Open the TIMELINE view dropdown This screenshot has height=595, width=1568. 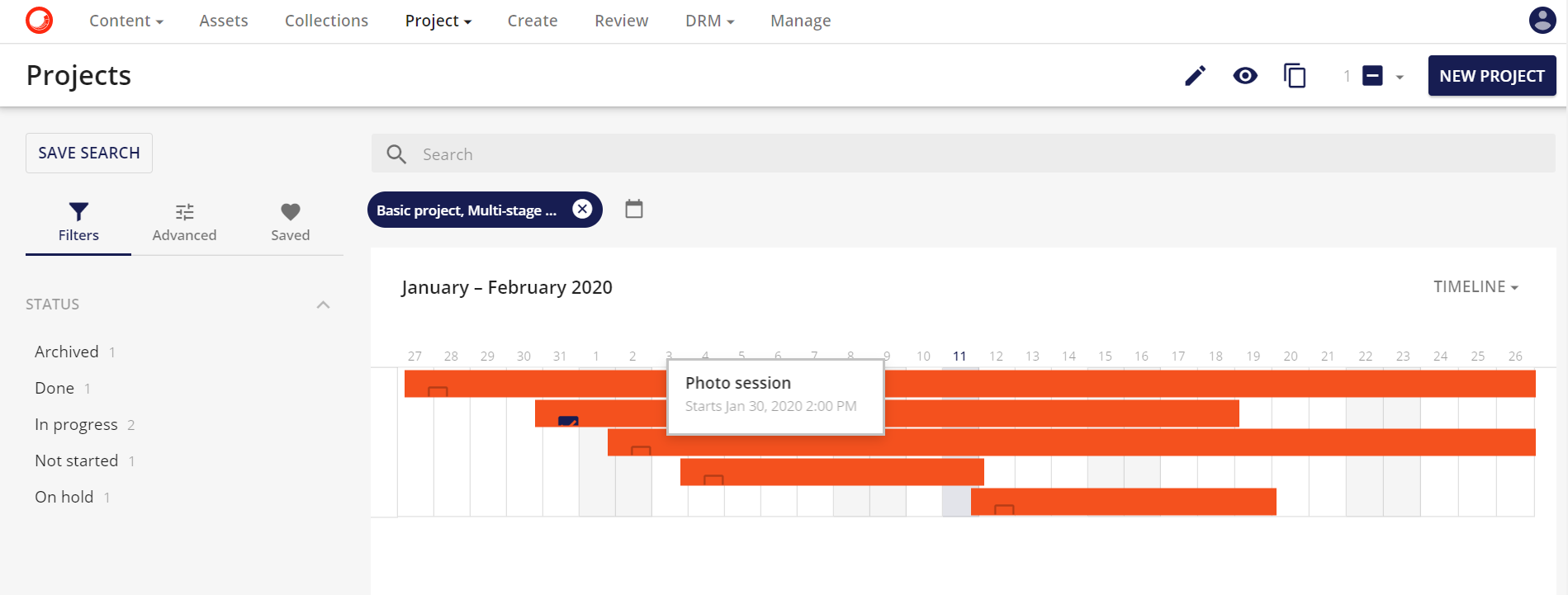coord(1476,286)
